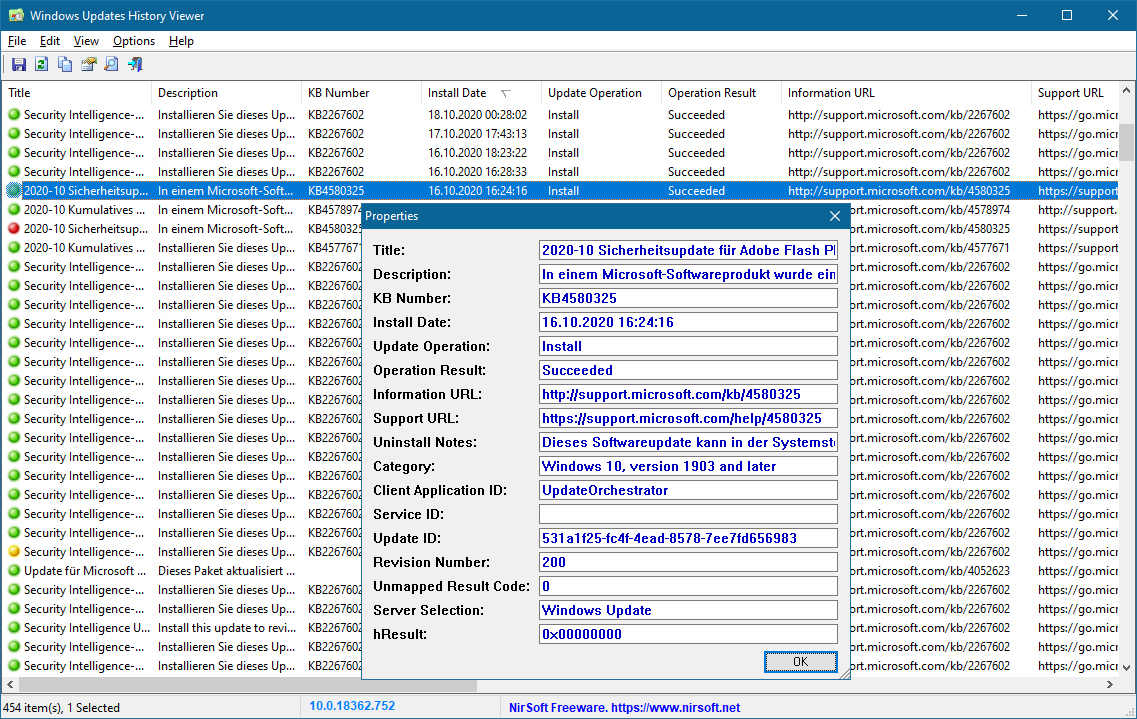The width and height of the screenshot is (1137, 719).
Task: Open the Edit menu
Action: pos(49,41)
